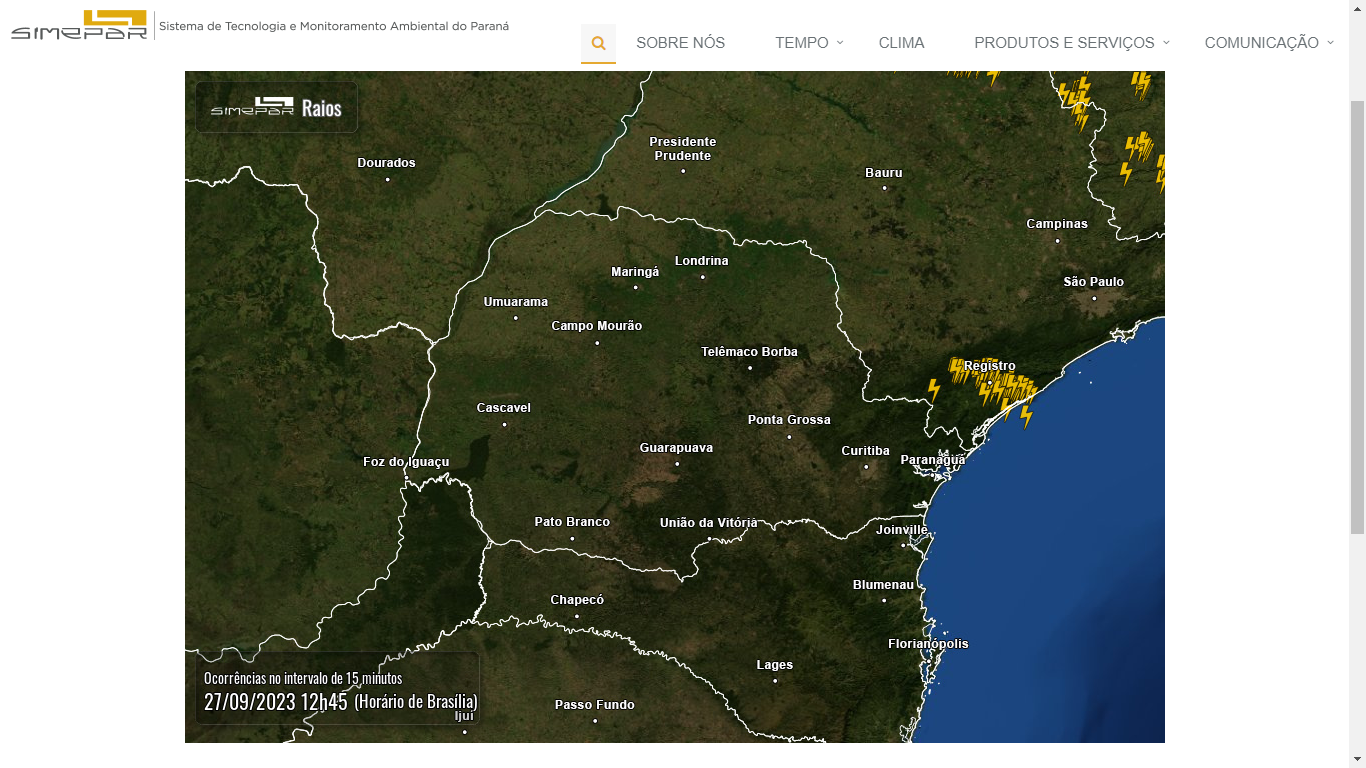Click the Presidente Prudente label
Screen dimensions: 1366x768
coord(683,149)
